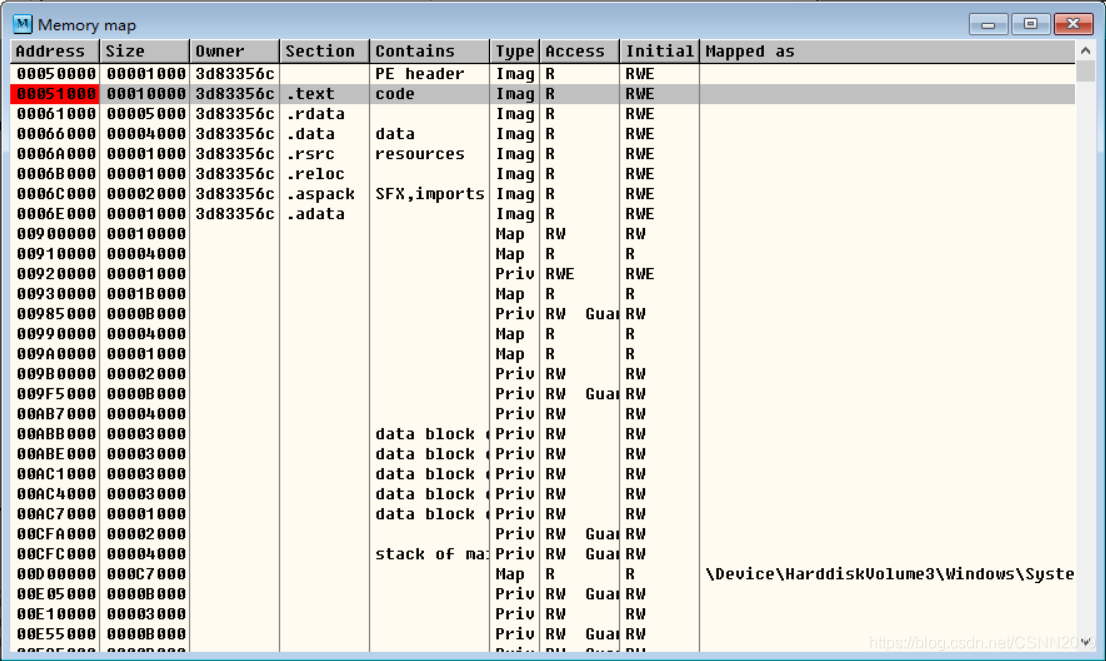Select the row at address 00D00000
Viewport: 1106px width, 661px height.
(x=542, y=574)
